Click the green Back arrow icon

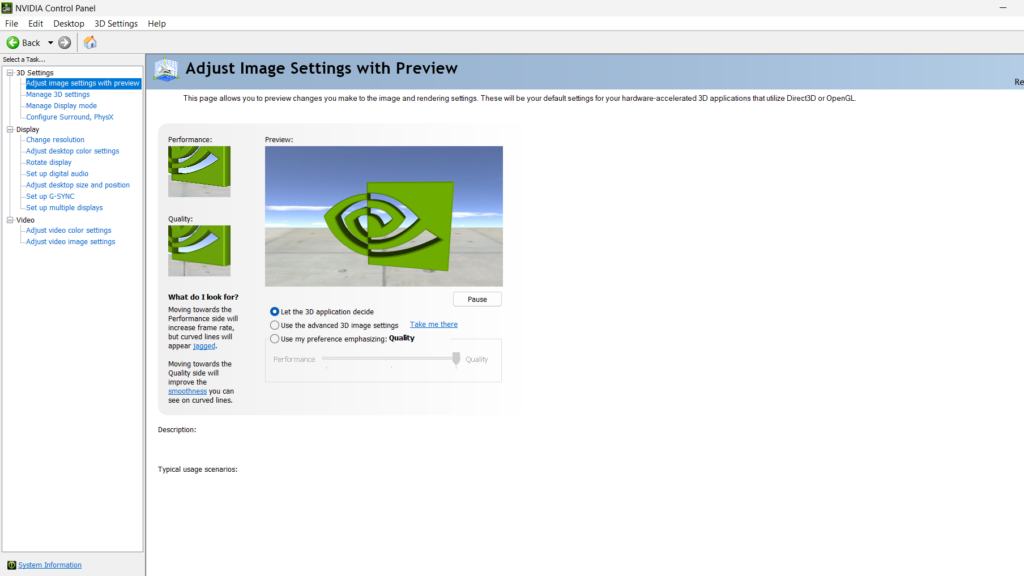(14, 42)
